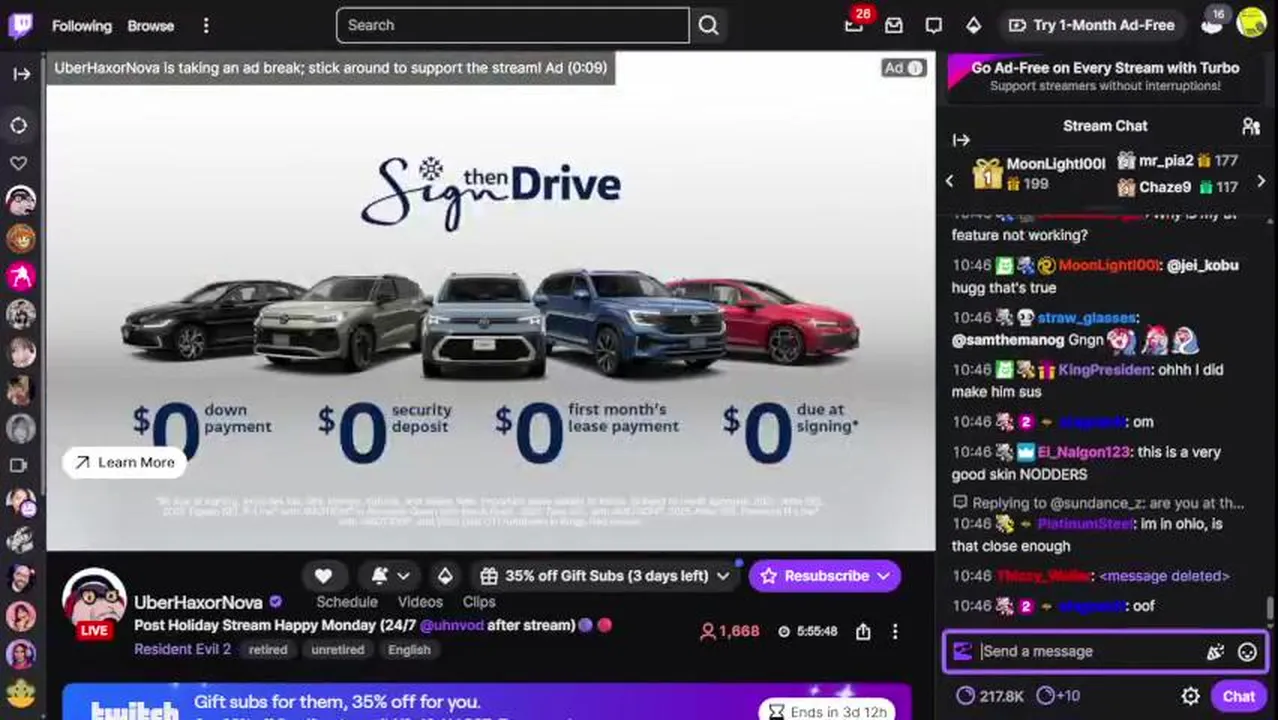Click the heart follow button
Screen dimensions: 1278x720
pos(323,576)
